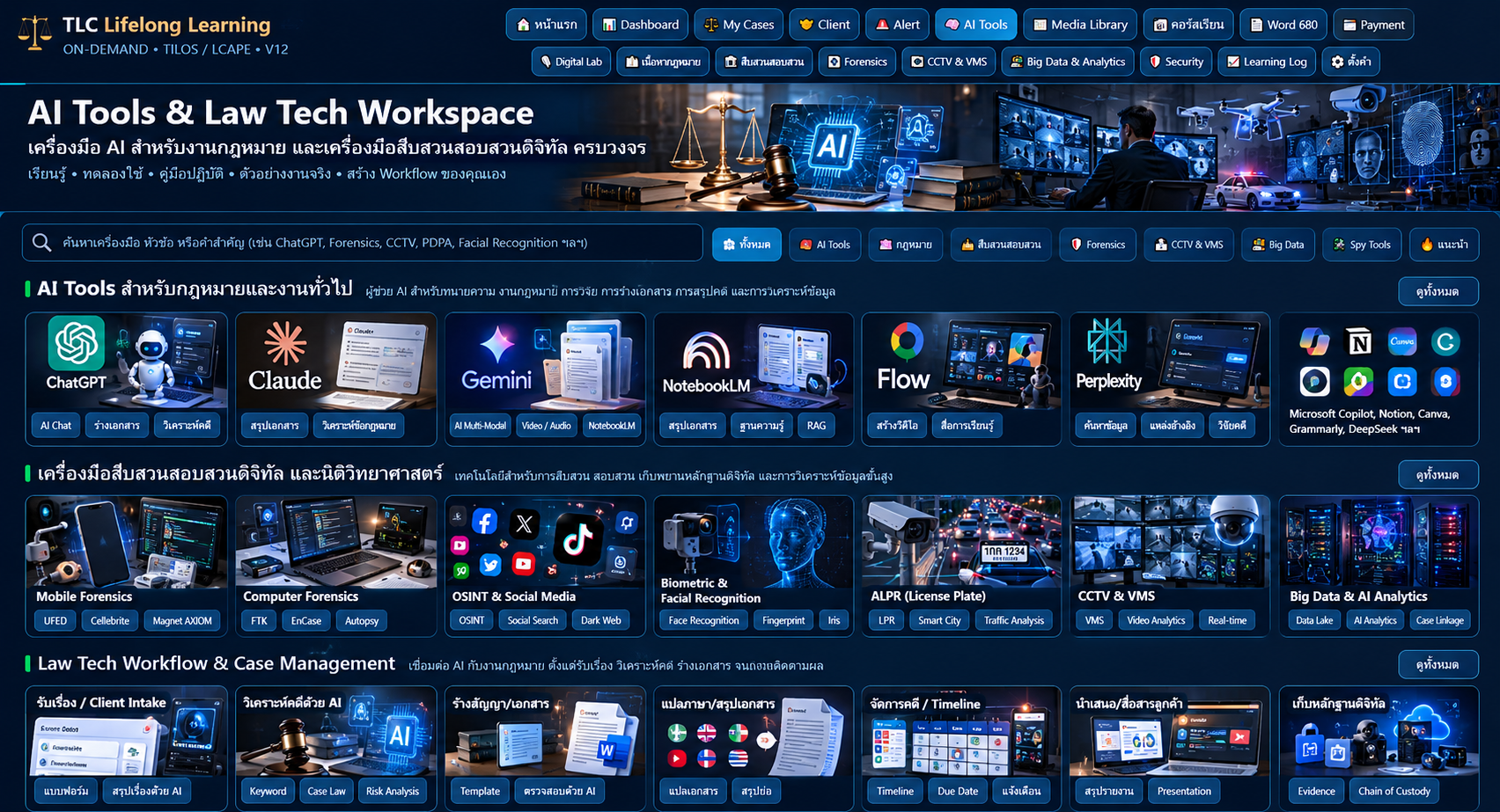Click the TikTok icon in OSINT card
The image size is (1500, 812).
tap(577, 538)
